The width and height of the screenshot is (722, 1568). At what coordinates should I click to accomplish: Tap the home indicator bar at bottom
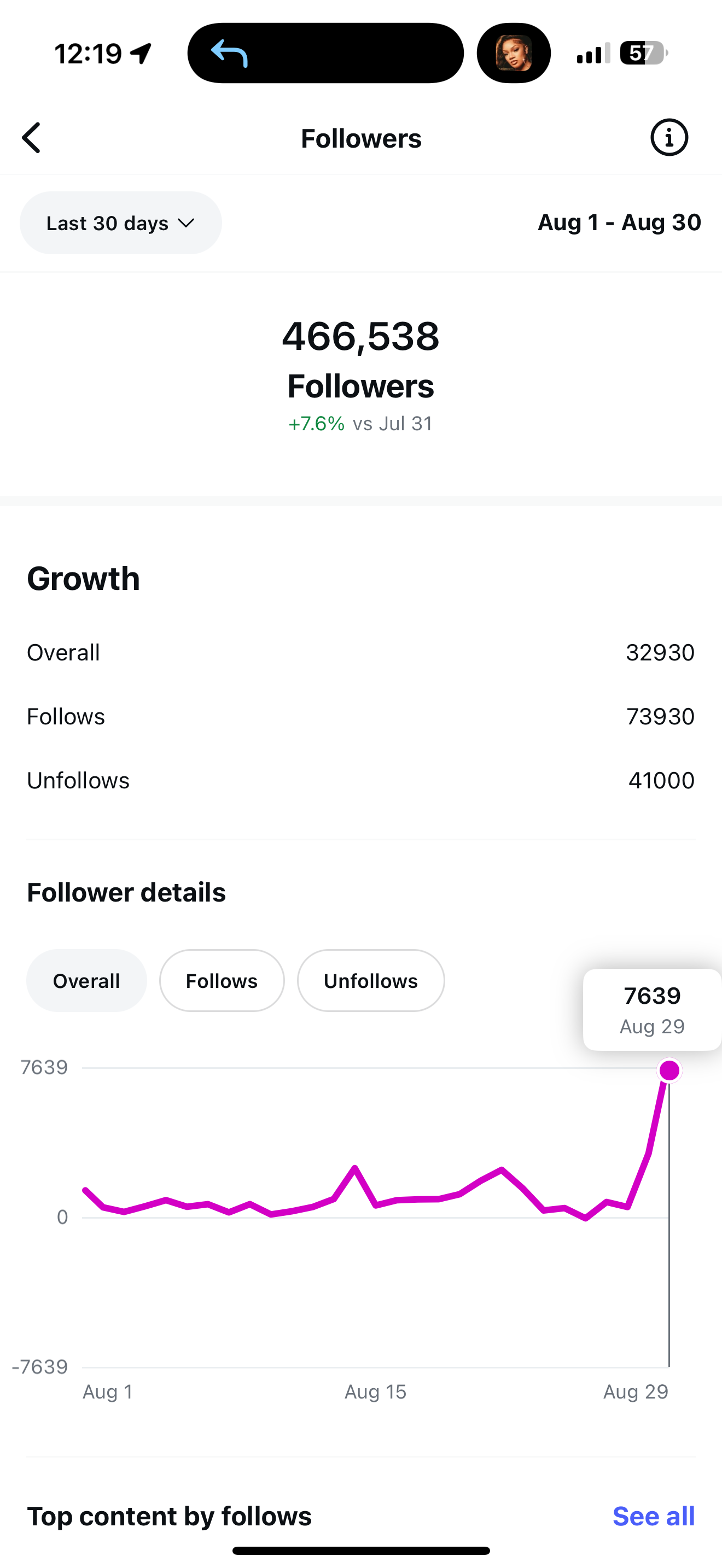click(361, 1551)
